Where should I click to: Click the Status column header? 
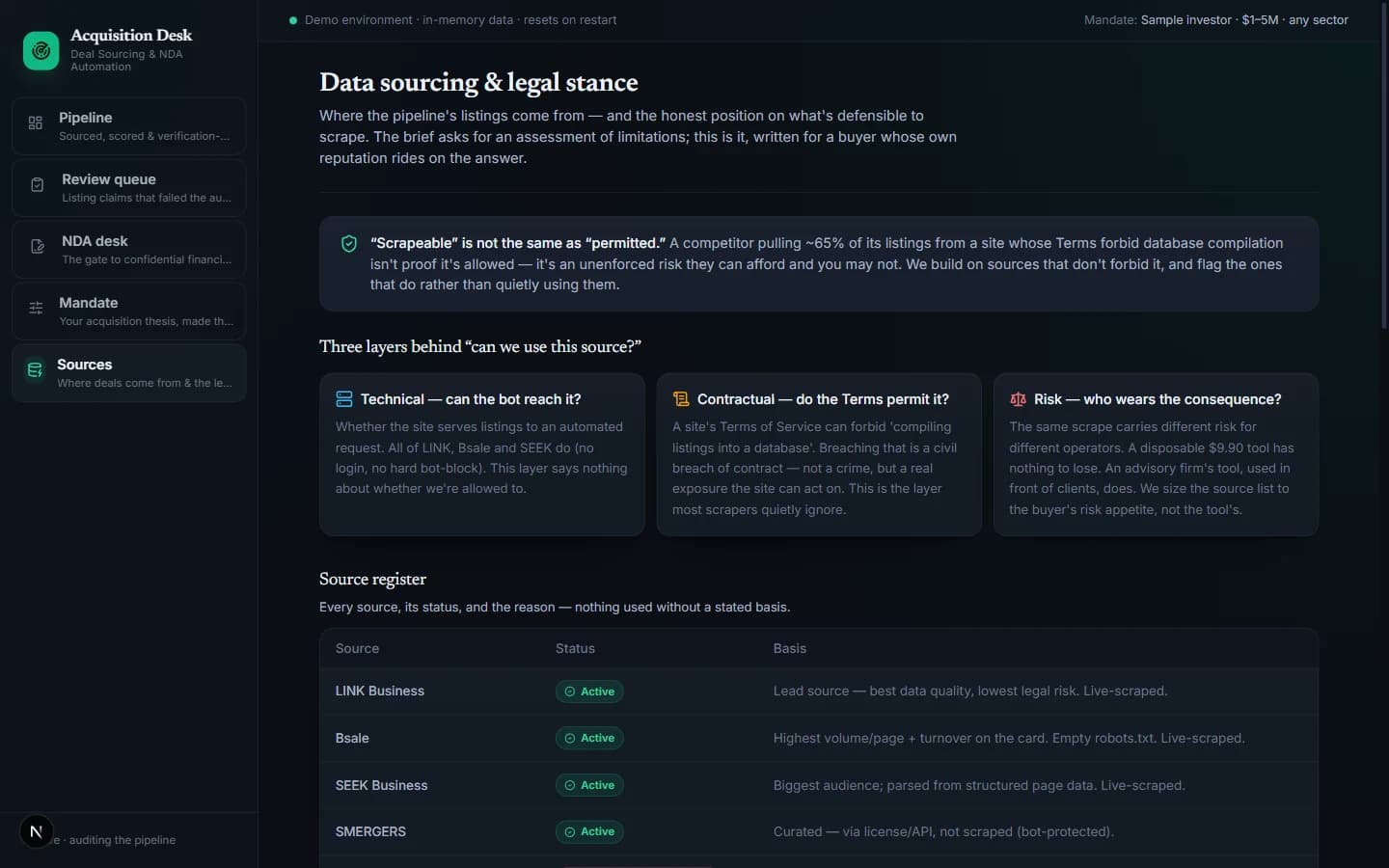(x=575, y=649)
